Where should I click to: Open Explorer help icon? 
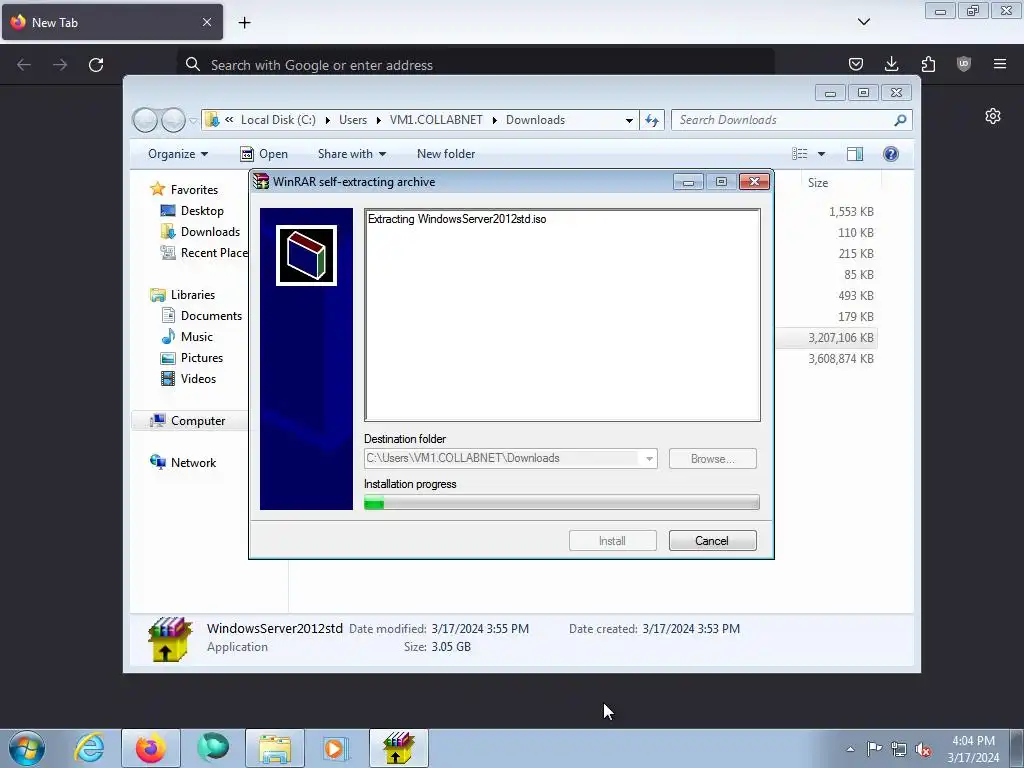coord(891,154)
